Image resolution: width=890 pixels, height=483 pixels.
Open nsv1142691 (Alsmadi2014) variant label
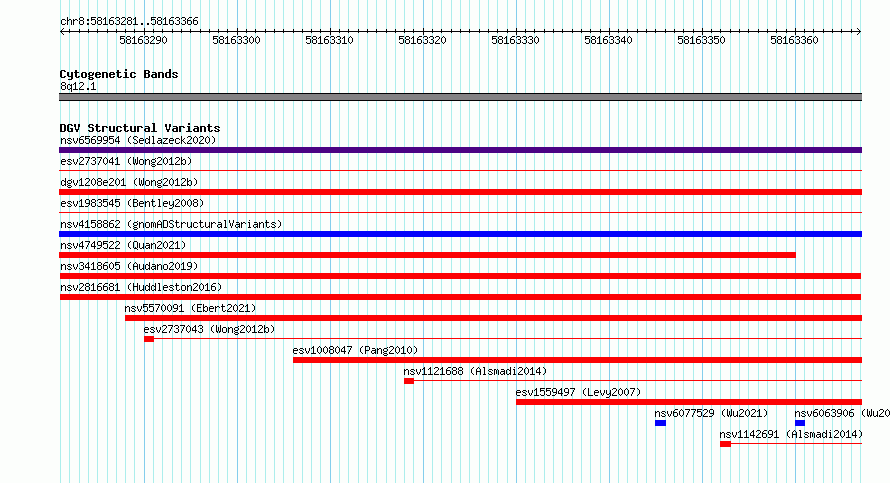point(791,434)
